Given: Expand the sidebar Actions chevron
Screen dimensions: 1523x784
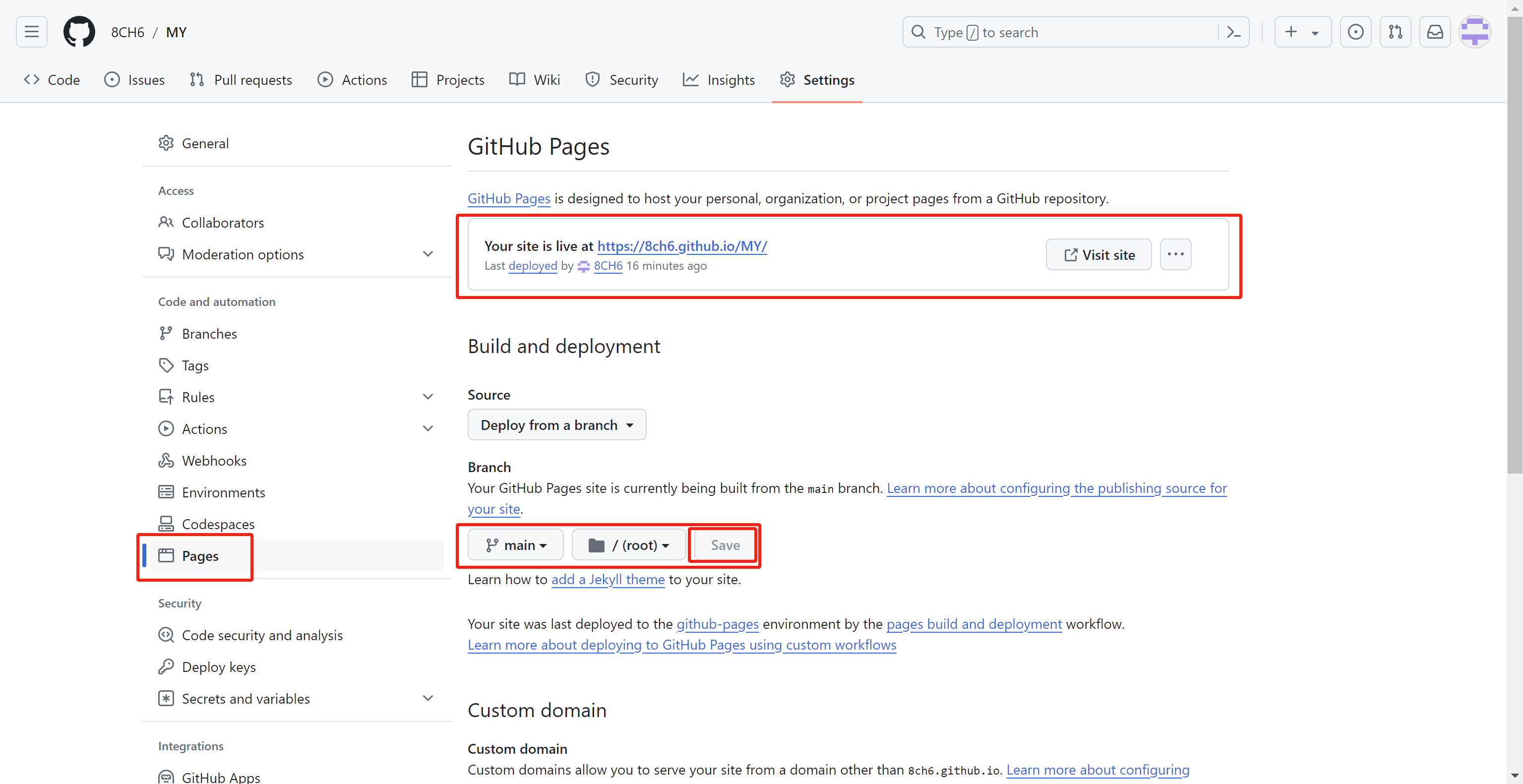Looking at the screenshot, I should click(x=428, y=428).
